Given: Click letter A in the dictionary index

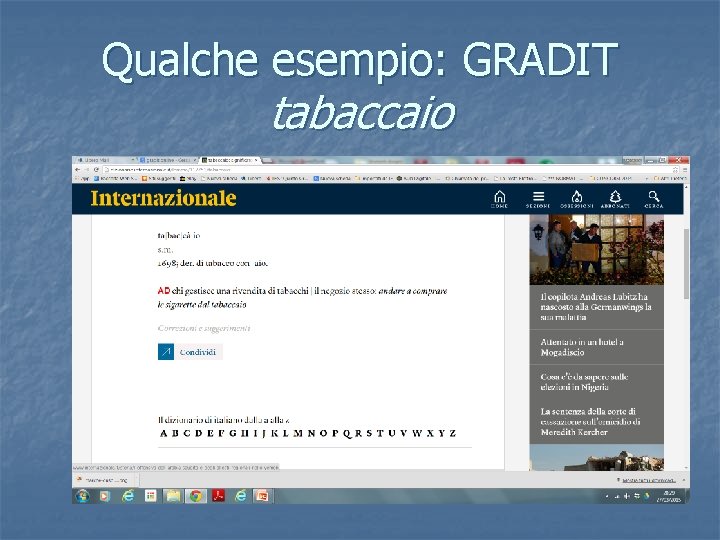Looking at the screenshot, I should pos(163,433).
